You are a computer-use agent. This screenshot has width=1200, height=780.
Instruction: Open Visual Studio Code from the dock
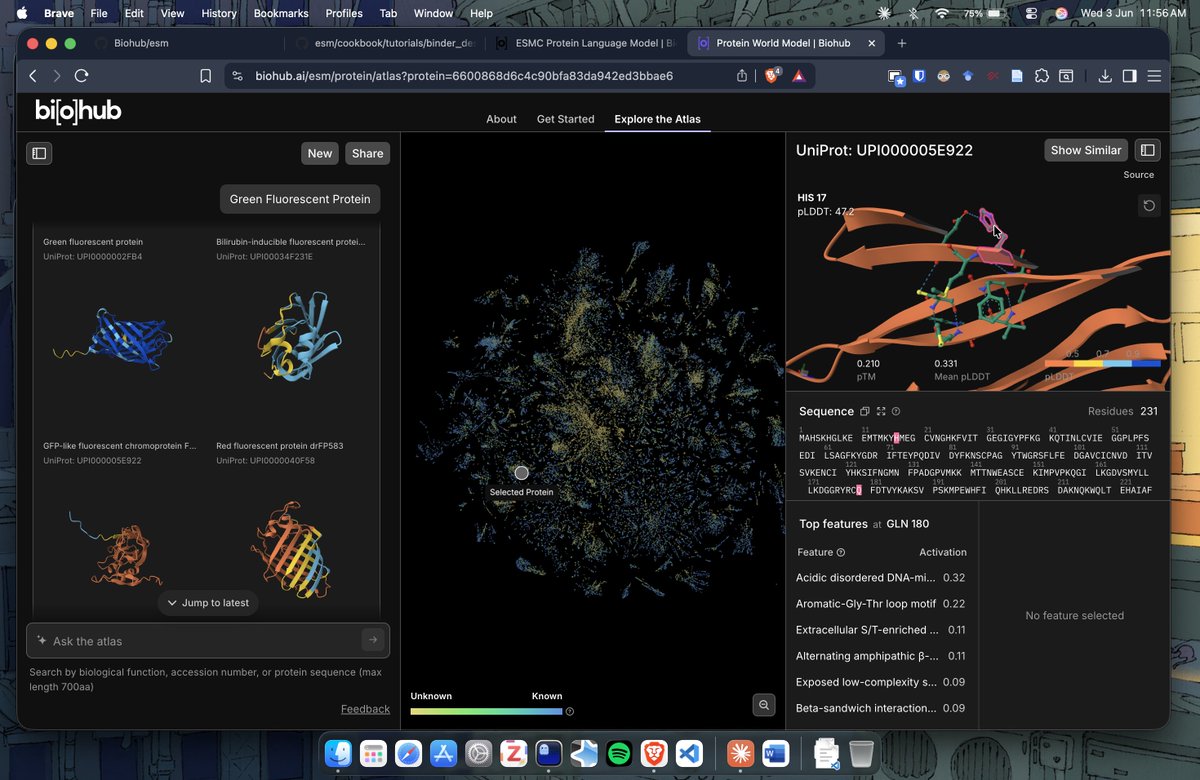(689, 752)
